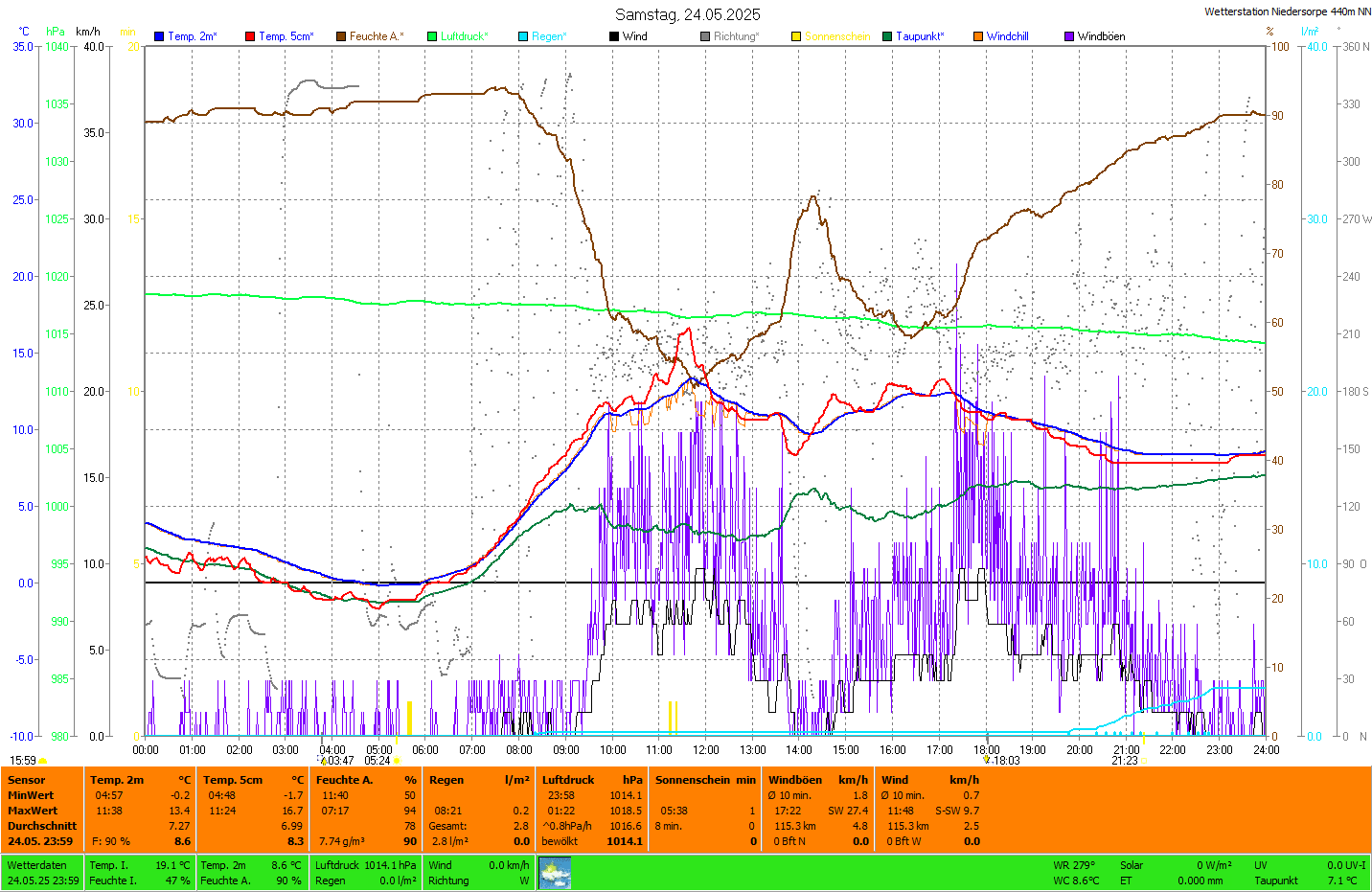Click the 12:00 time axis label
1372x892 pixels.
click(x=706, y=750)
